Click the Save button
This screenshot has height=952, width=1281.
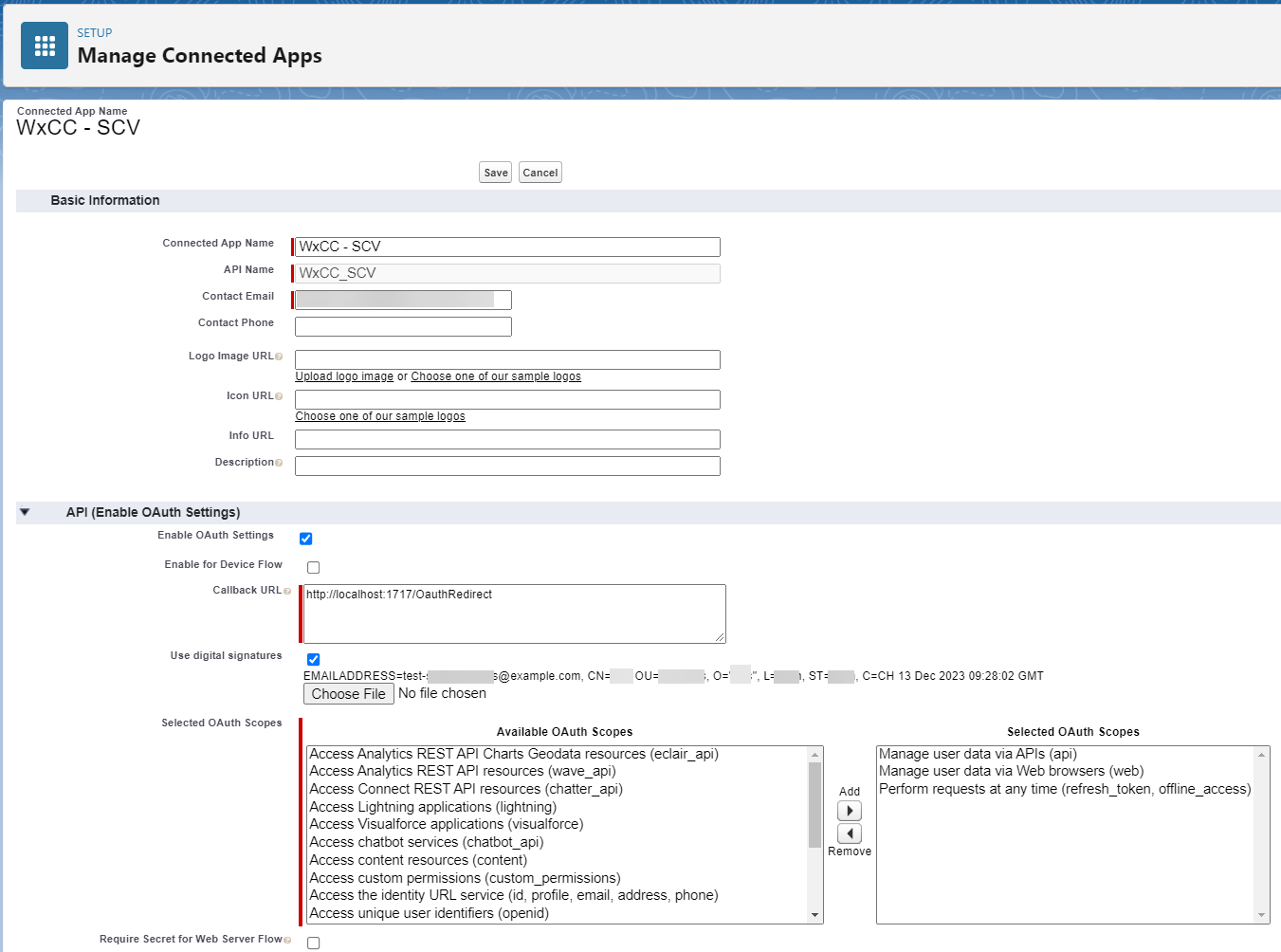coord(496,173)
